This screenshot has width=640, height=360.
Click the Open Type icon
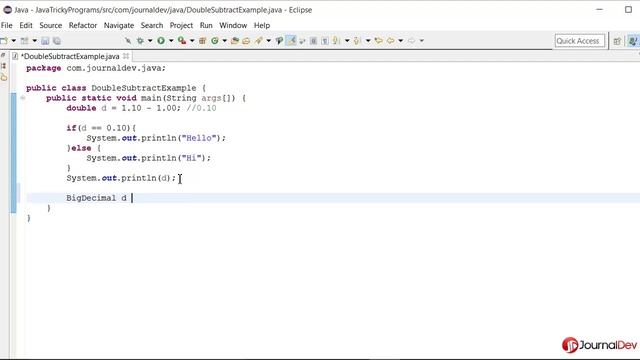235,41
